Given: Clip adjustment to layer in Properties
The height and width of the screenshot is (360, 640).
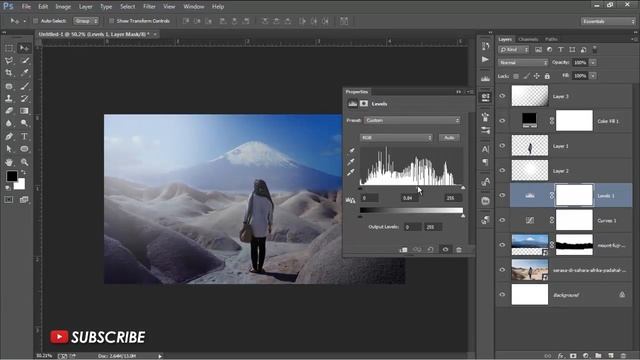Looking at the screenshot, I should (403, 249).
